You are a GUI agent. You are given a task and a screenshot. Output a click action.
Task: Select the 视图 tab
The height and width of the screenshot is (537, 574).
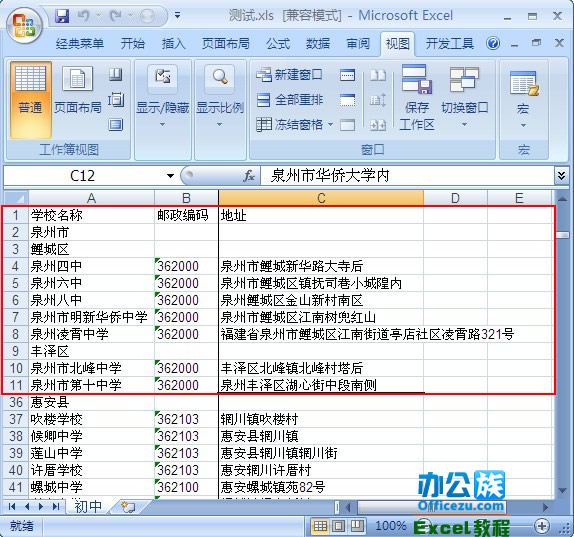pos(398,44)
